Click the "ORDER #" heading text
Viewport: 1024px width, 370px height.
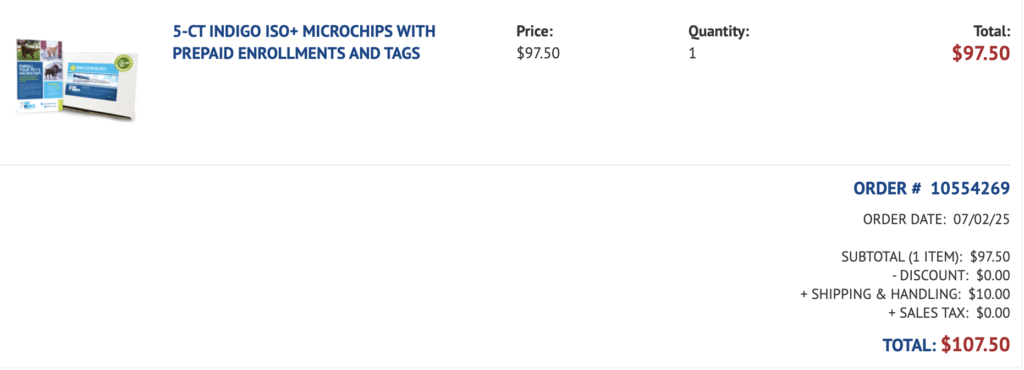pos(887,189)
